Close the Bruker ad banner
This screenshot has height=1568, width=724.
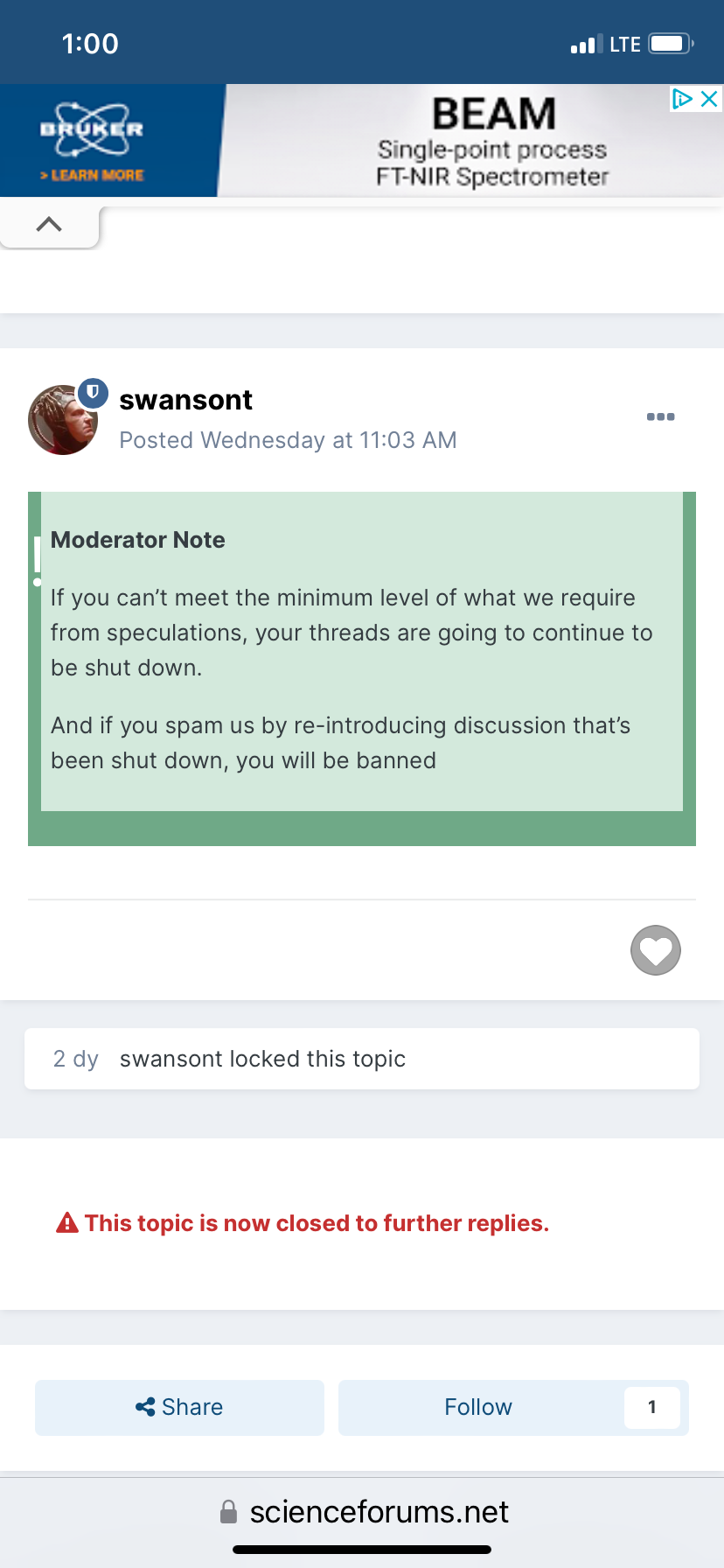(x=710, y=99)
